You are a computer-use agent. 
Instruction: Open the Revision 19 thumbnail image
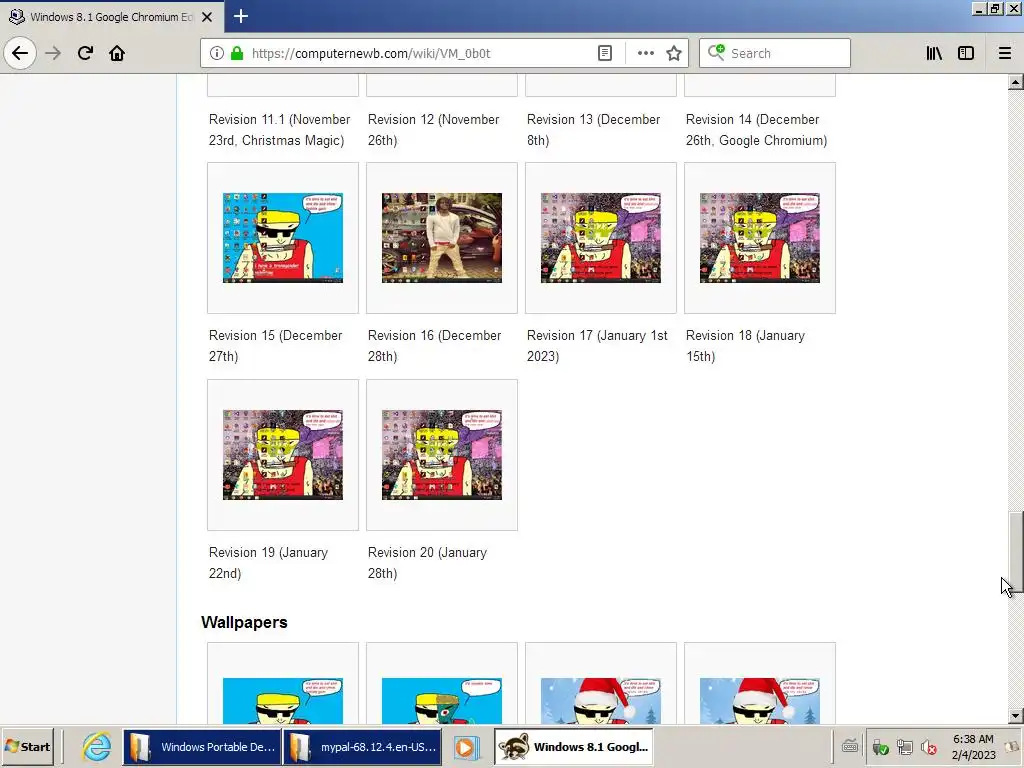[x=283, y=455]
